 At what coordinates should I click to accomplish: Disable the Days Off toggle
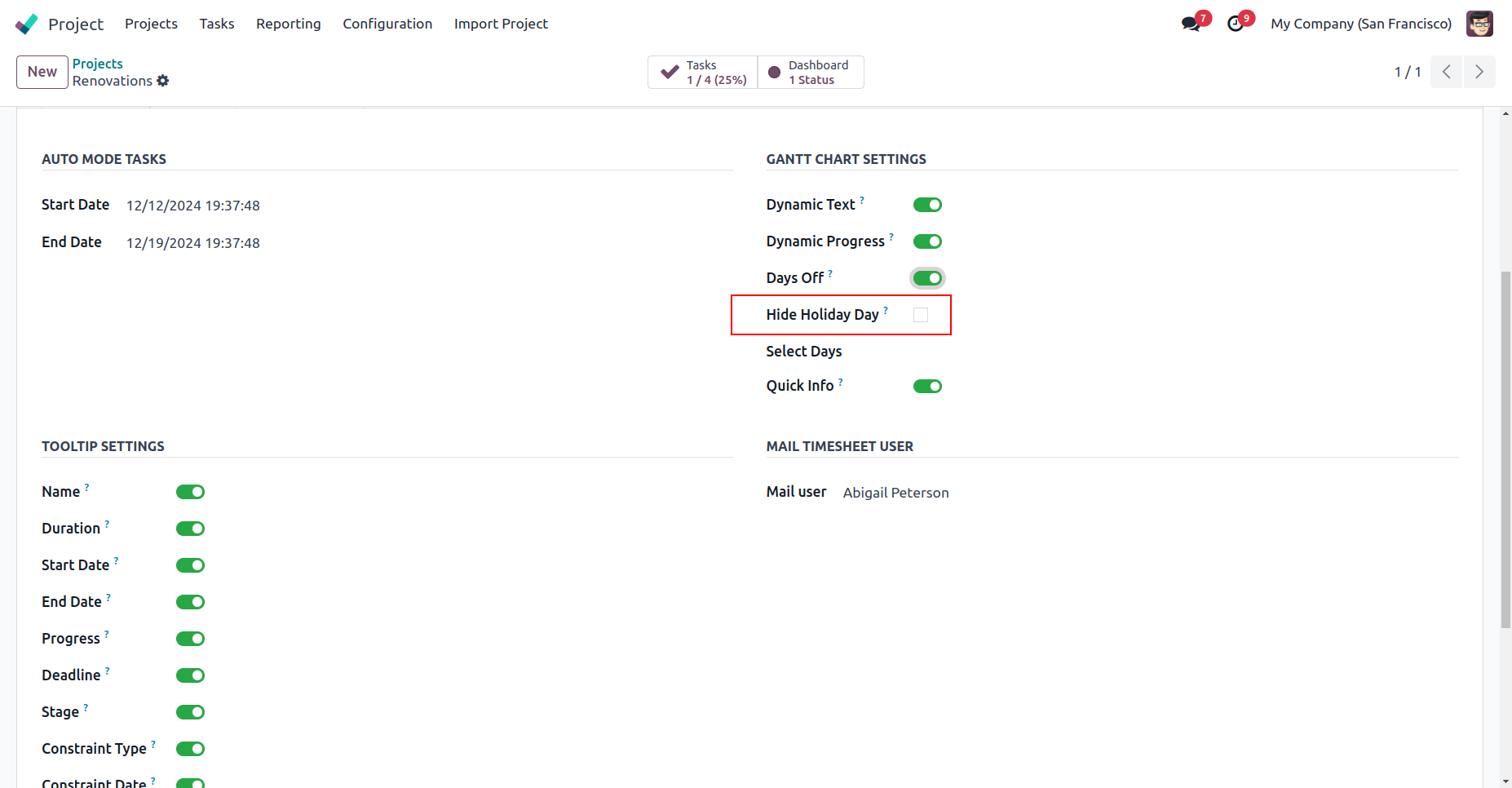pyautogui.click(x=927, y=278)
